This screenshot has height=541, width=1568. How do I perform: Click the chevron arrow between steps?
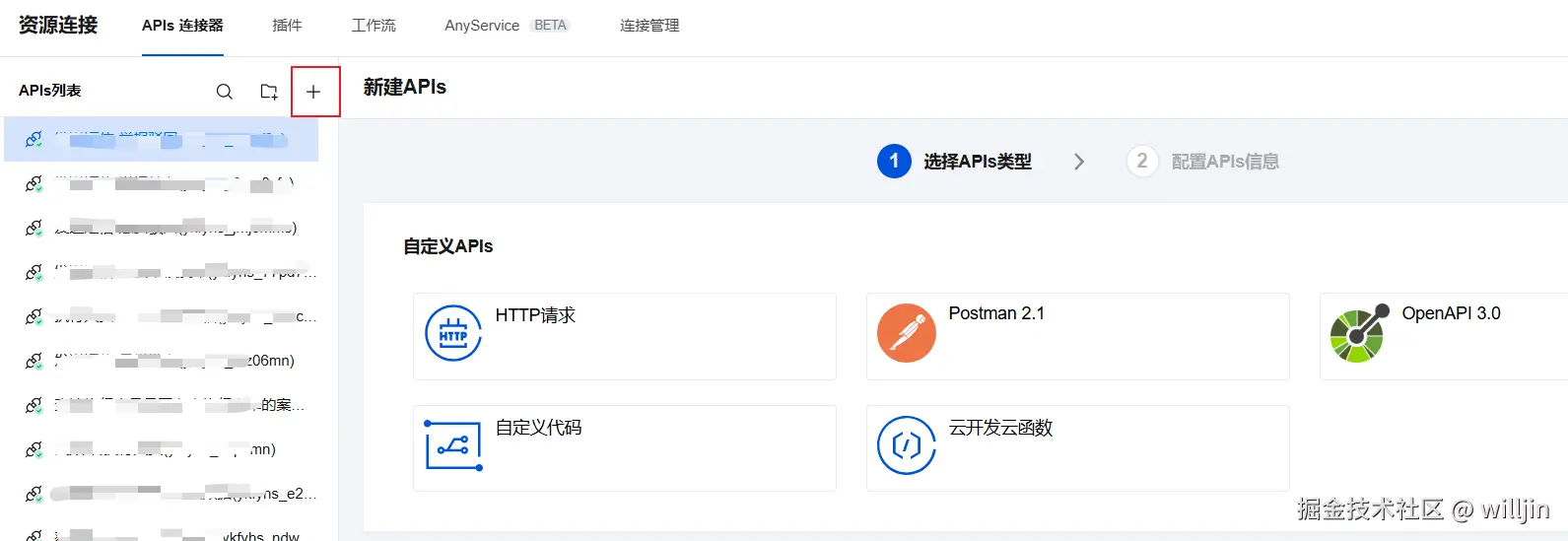(1079, 162)
